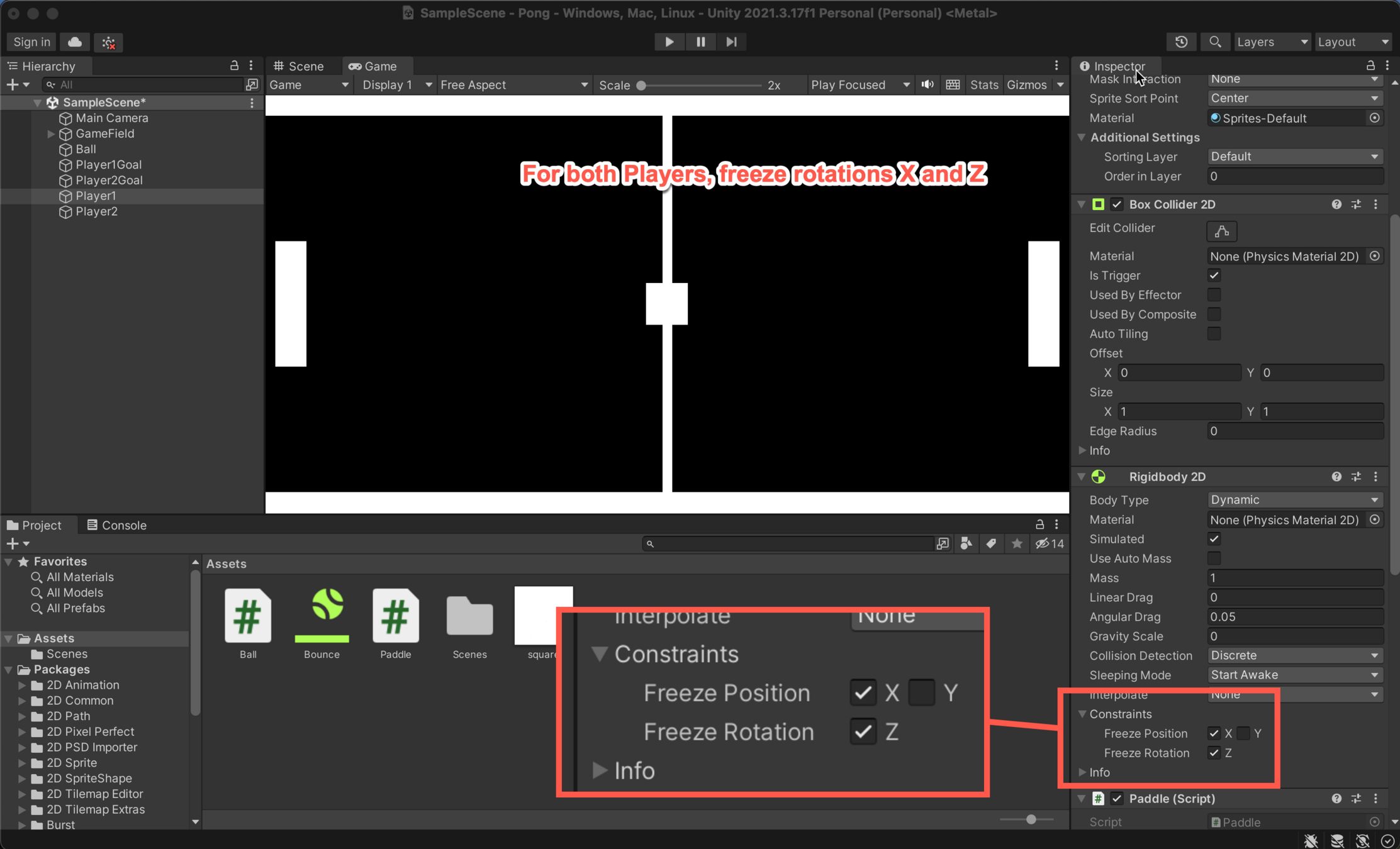This screenshot has height=849, width=1400.
Task: Mute audio in Game view
Action: (x=927, y=85)
